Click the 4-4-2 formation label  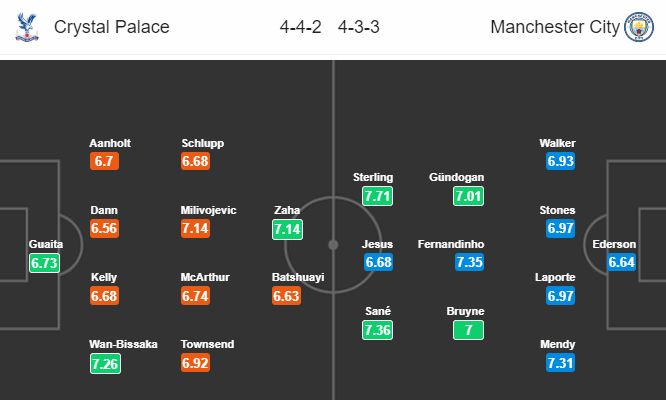pos(300,27)
